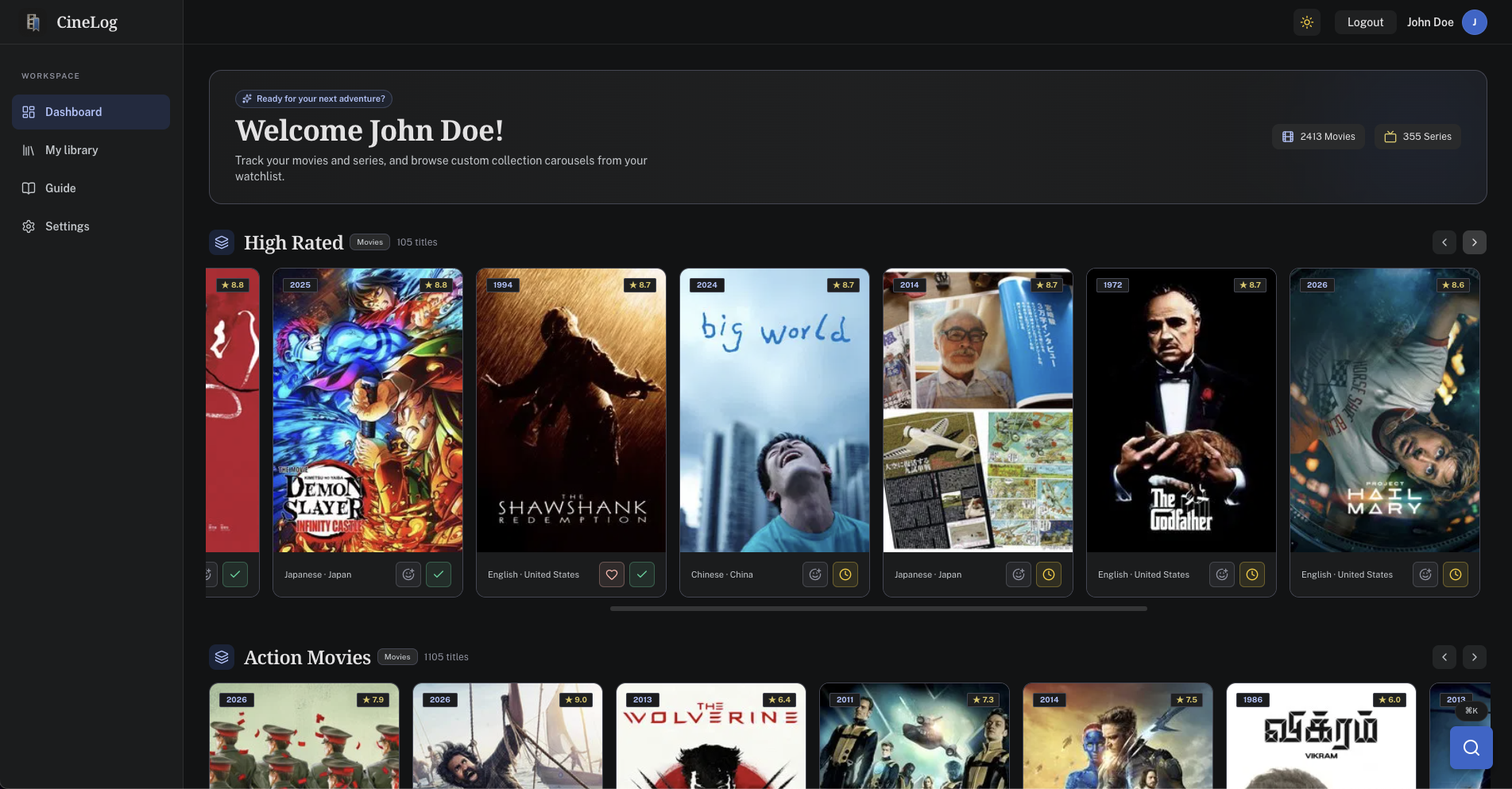
Task: Open the Guide page
Action: coord(91,188)
